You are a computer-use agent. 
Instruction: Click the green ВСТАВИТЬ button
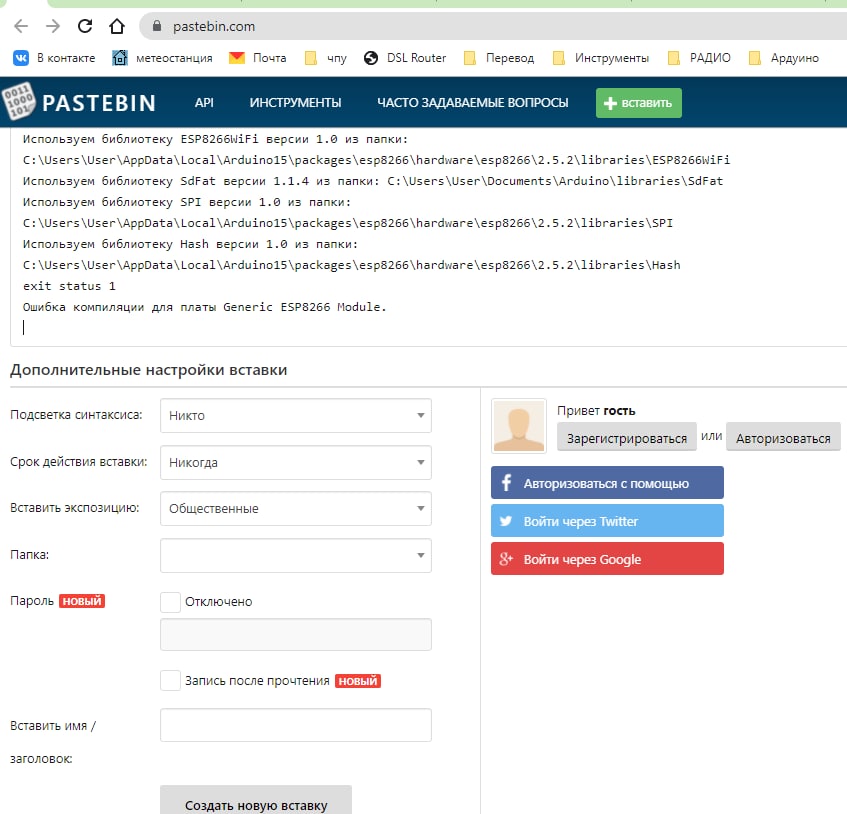pos(638,103)
